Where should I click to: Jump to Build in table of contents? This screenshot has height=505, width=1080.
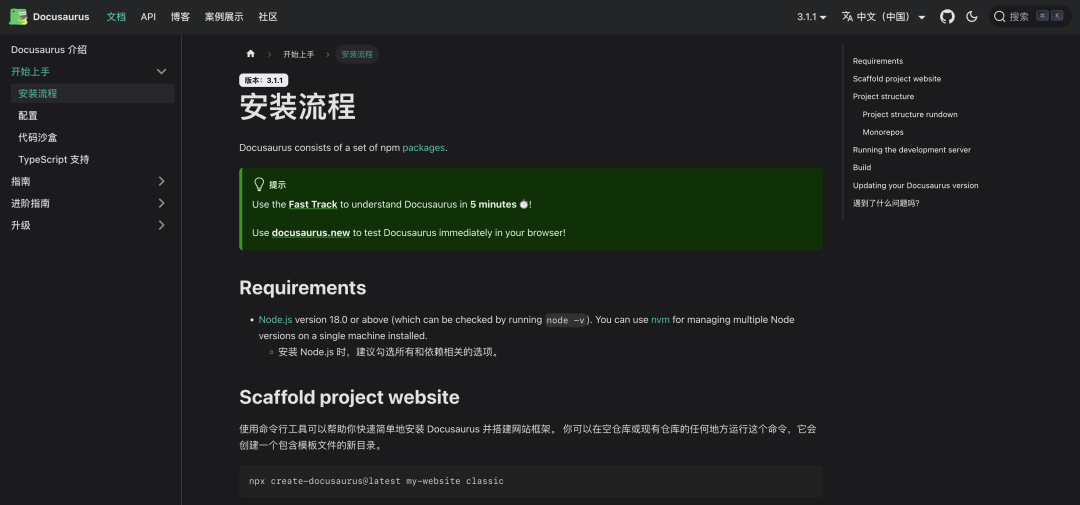862,167
